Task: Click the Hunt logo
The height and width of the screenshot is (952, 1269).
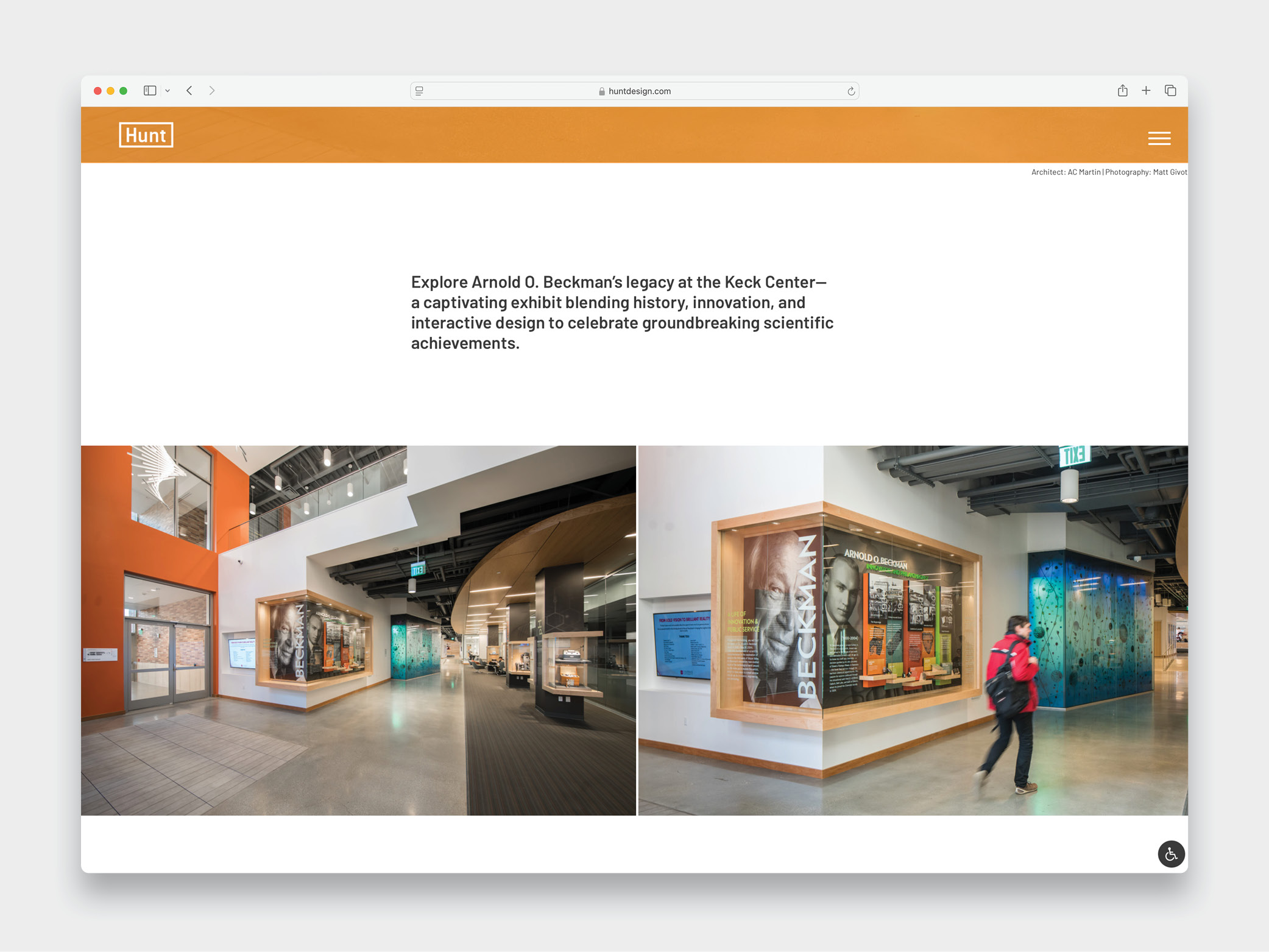Action: click(146, 135)
